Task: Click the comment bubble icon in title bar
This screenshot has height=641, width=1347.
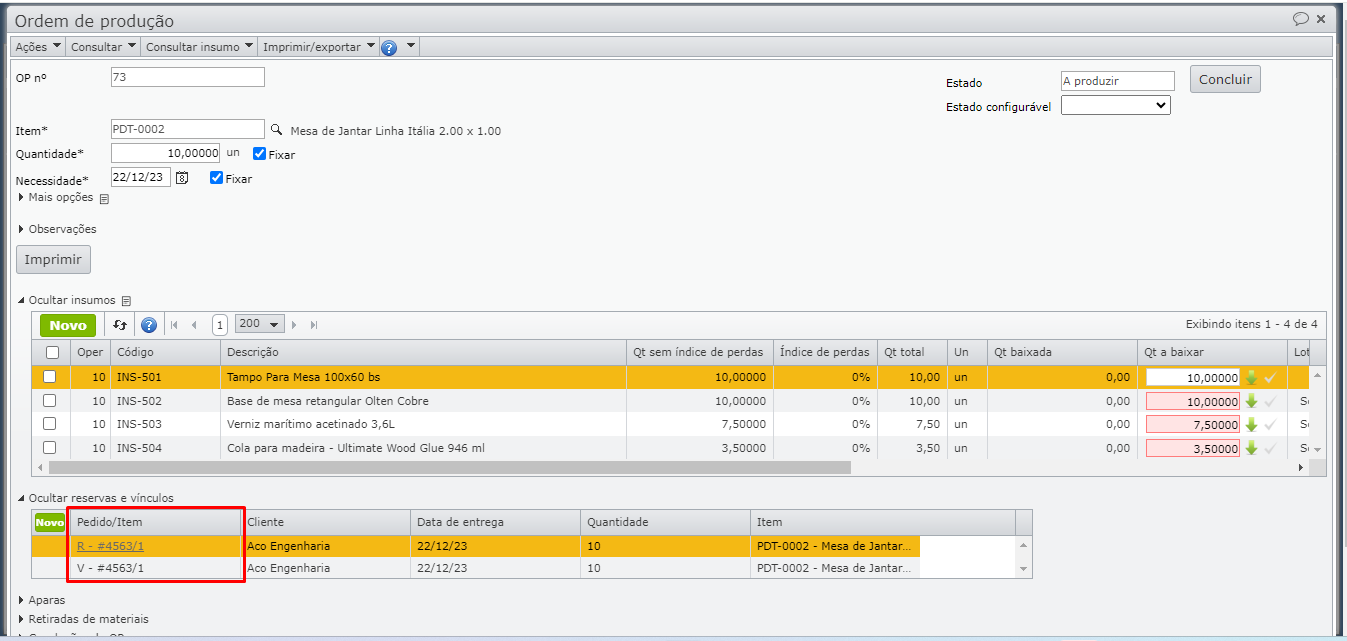Action: pos(1301,19)
